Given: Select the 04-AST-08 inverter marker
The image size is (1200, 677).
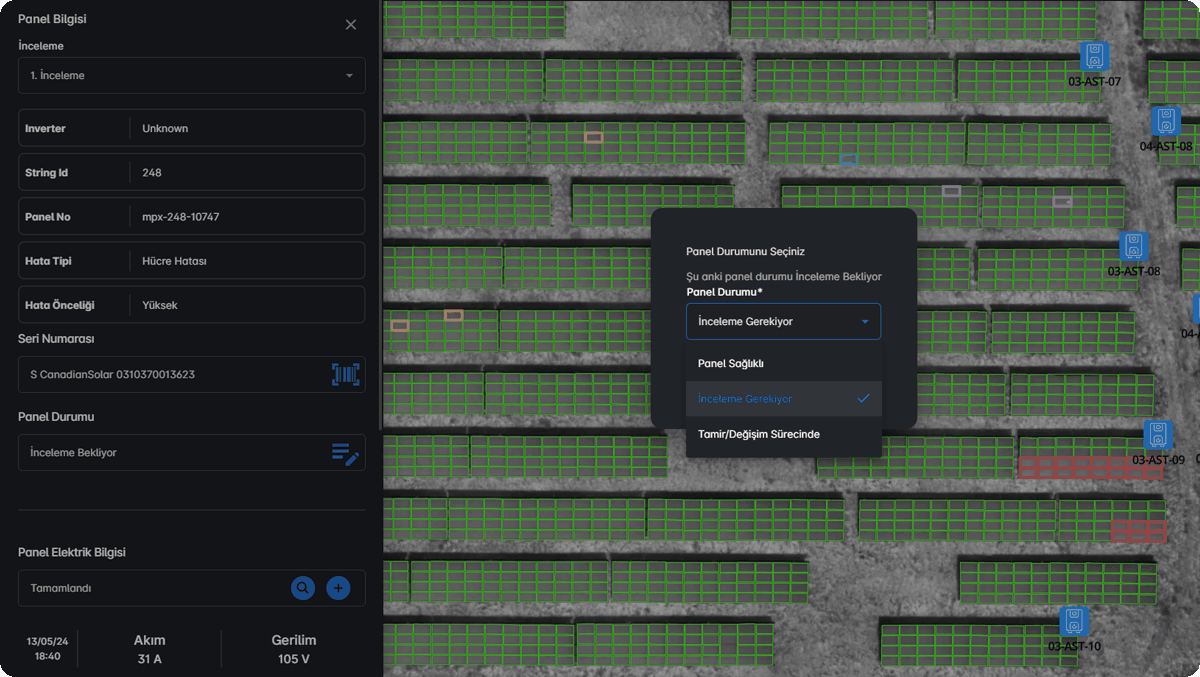Looking at the screenshot, I should click(x=1165, y=121).
